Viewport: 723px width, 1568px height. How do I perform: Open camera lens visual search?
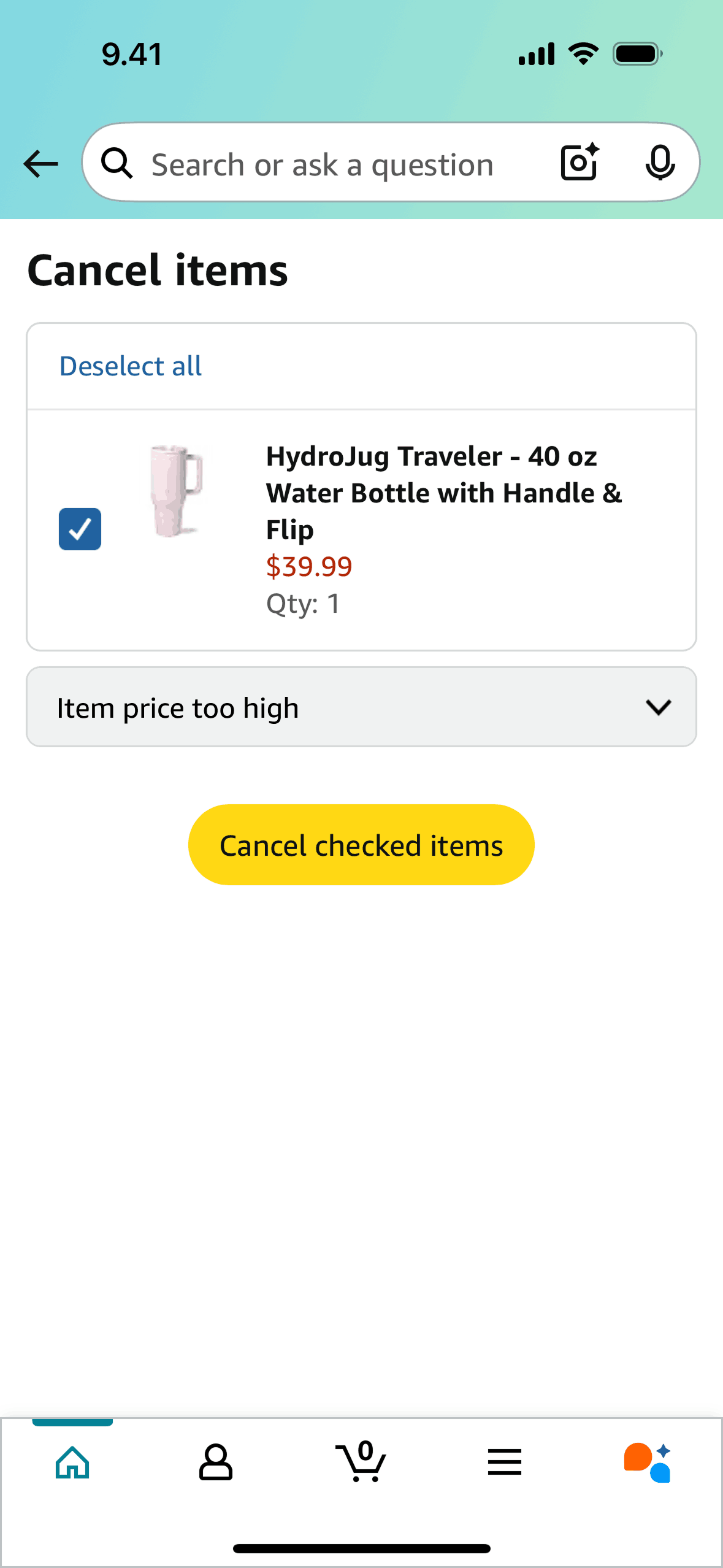click(580, 163)
